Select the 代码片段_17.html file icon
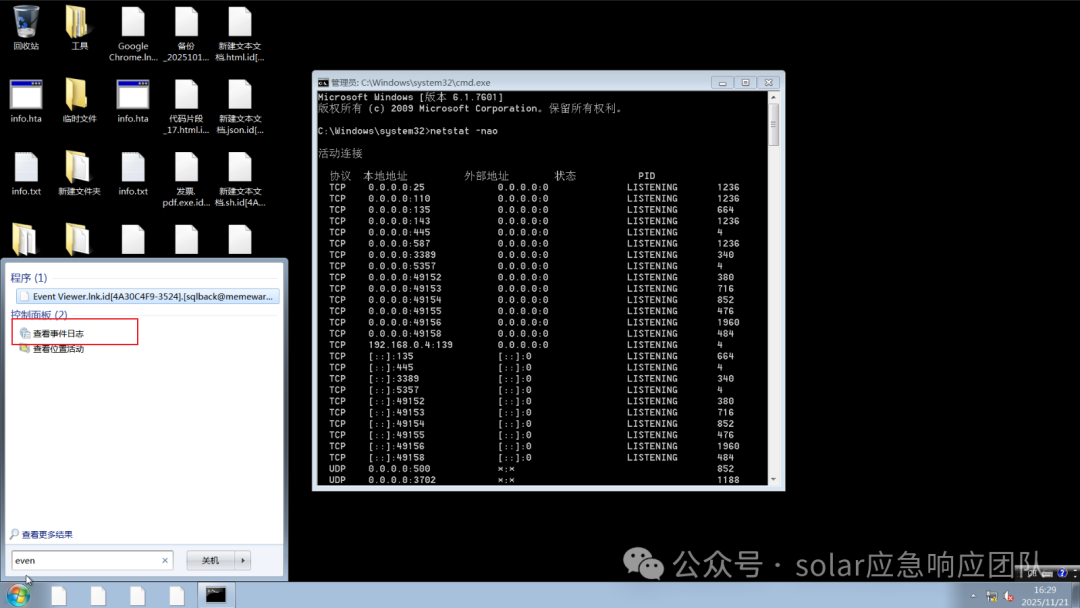 coord(186,106)
